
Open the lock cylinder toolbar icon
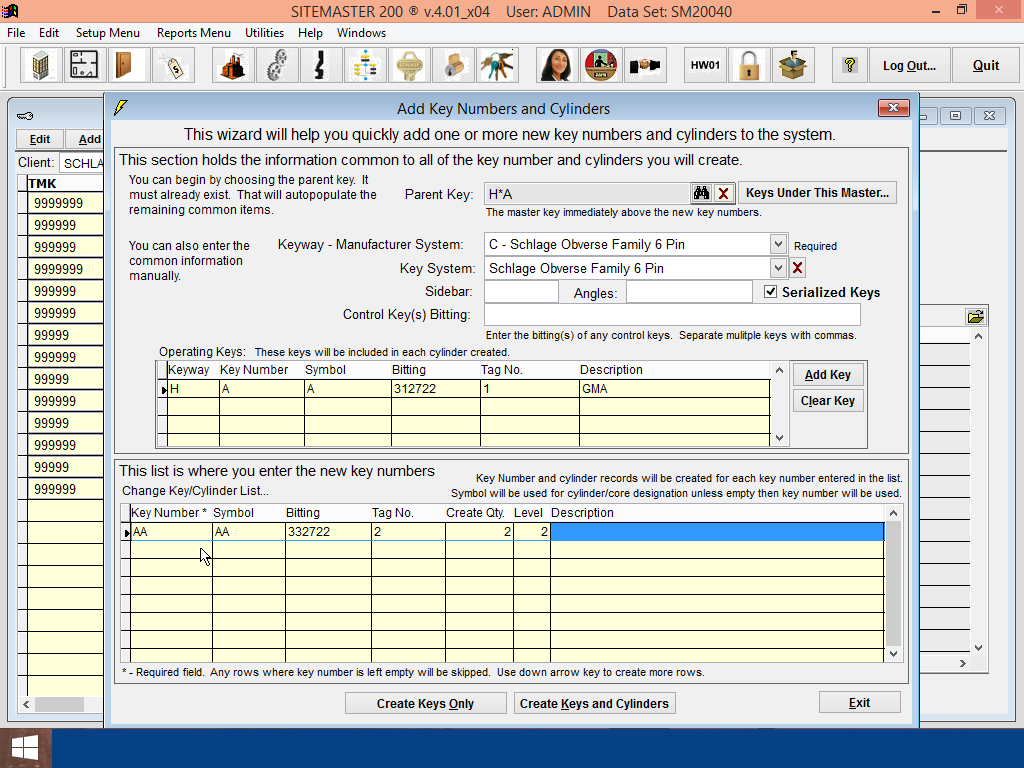(453, 65)
